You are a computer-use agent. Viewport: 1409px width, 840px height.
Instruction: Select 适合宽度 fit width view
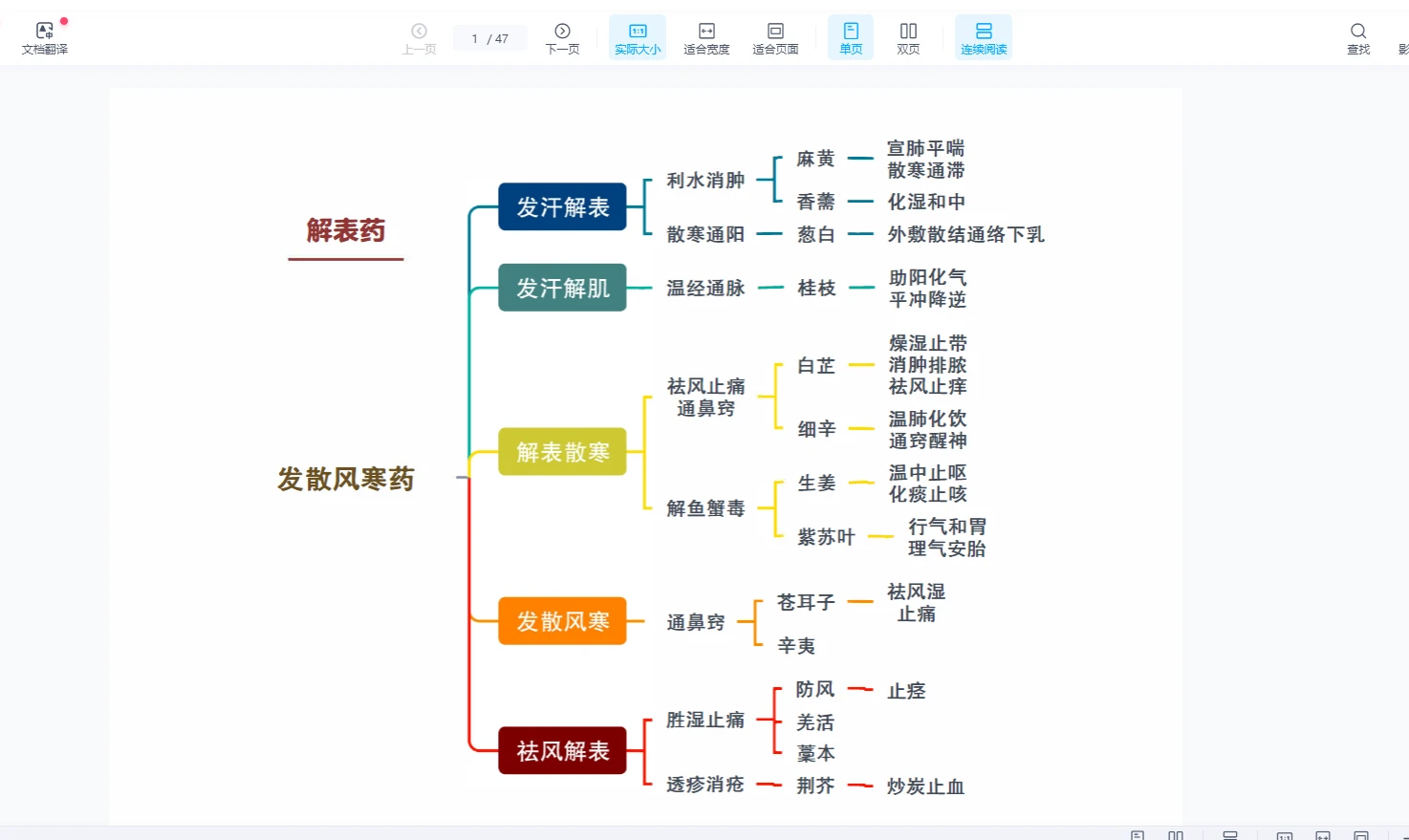click(x=706, y=38)
